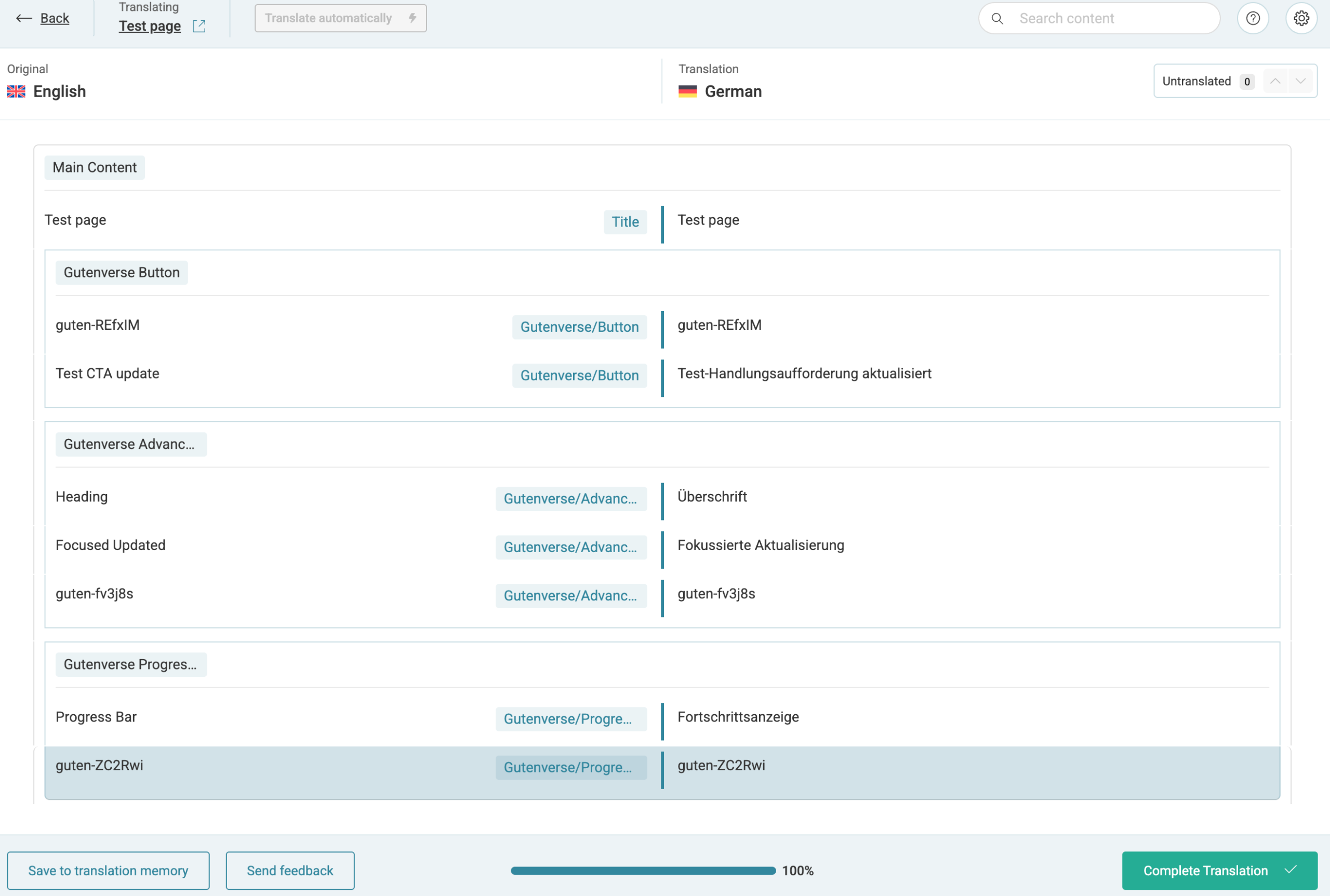Edit translation 'Überschrift'

point(712,496)
